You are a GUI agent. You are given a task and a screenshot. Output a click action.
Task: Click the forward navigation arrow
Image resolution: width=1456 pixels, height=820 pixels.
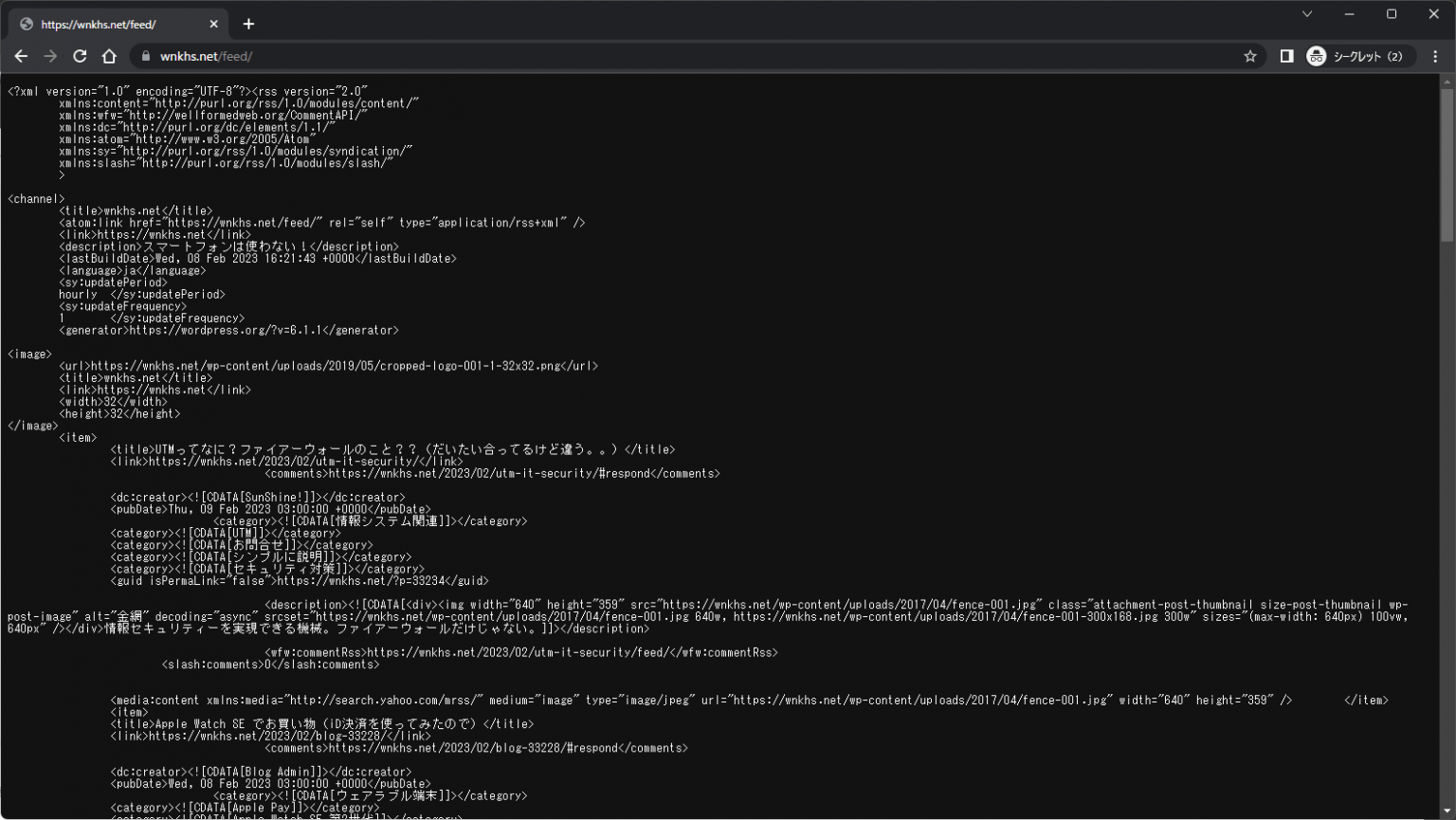point(50,56)
